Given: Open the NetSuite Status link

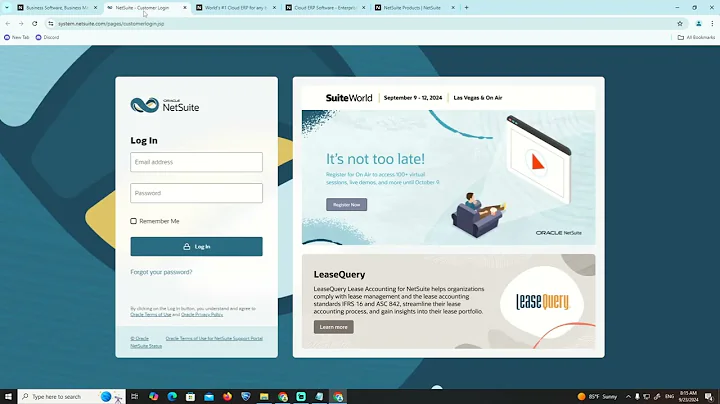Looking at the screenshot, I should 146,346.
